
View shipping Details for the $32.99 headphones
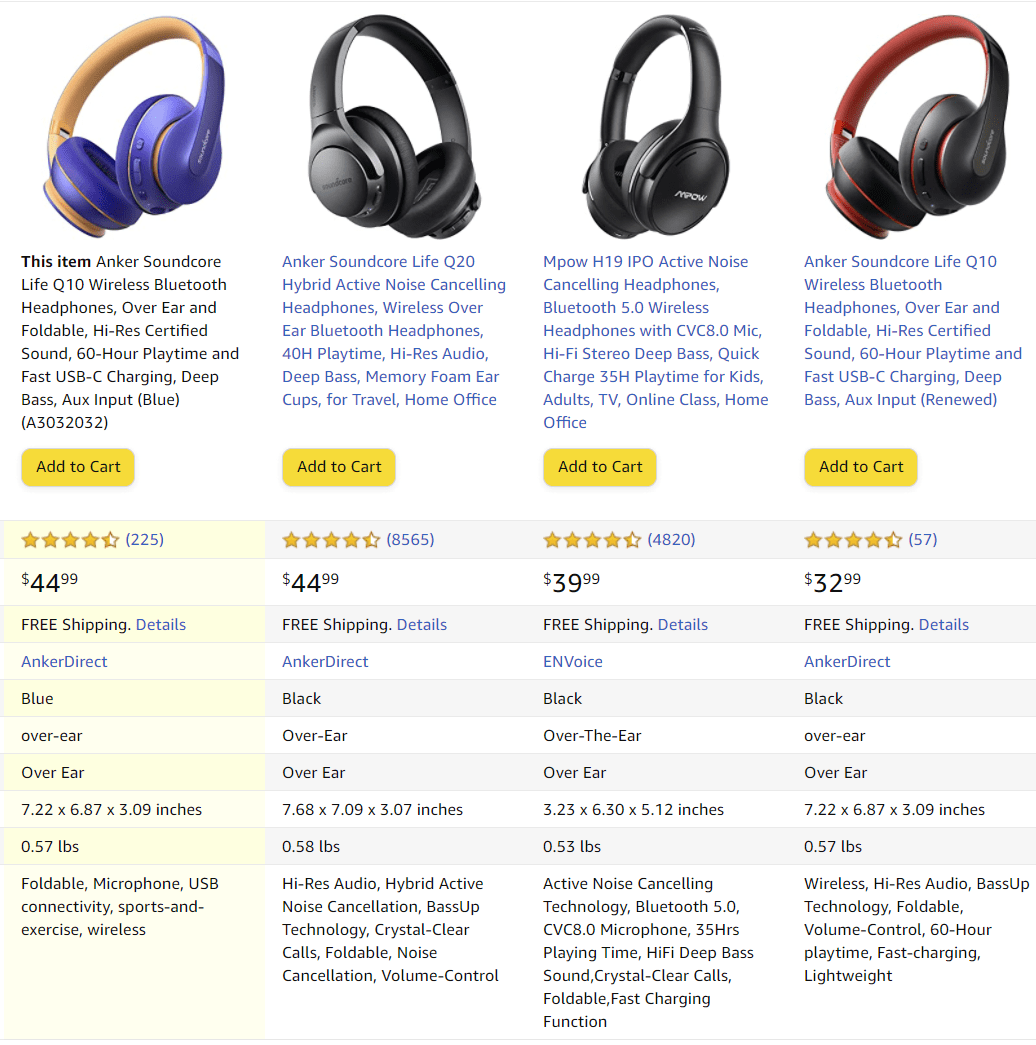pyautogui.click(x=943, y=624)
